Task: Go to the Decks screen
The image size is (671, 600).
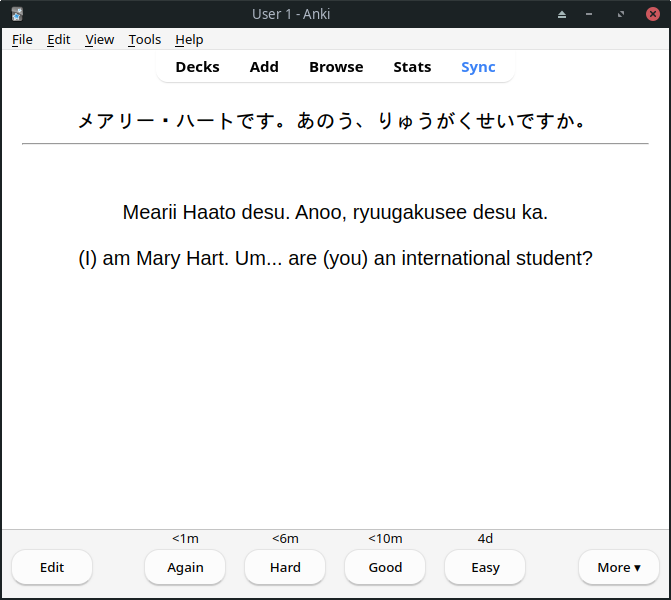Action: (197, 67)
